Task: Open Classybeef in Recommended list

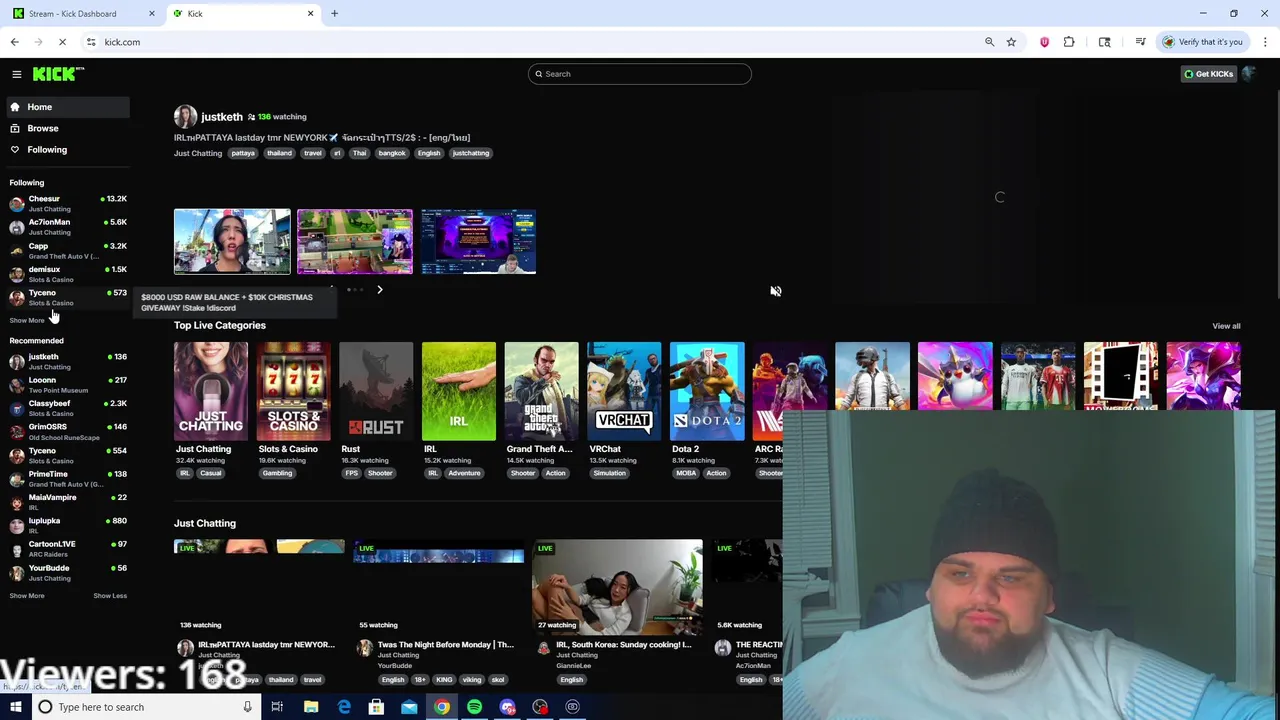Action: (x=67, y=408)
